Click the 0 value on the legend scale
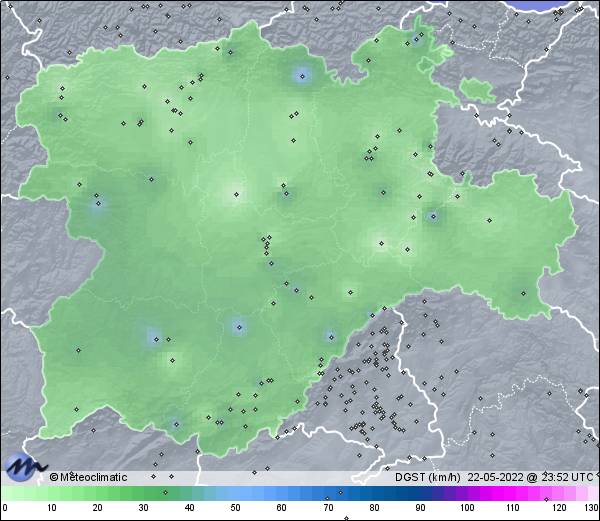The height and width of the screenshot is (521, 600). coord(5,509)
